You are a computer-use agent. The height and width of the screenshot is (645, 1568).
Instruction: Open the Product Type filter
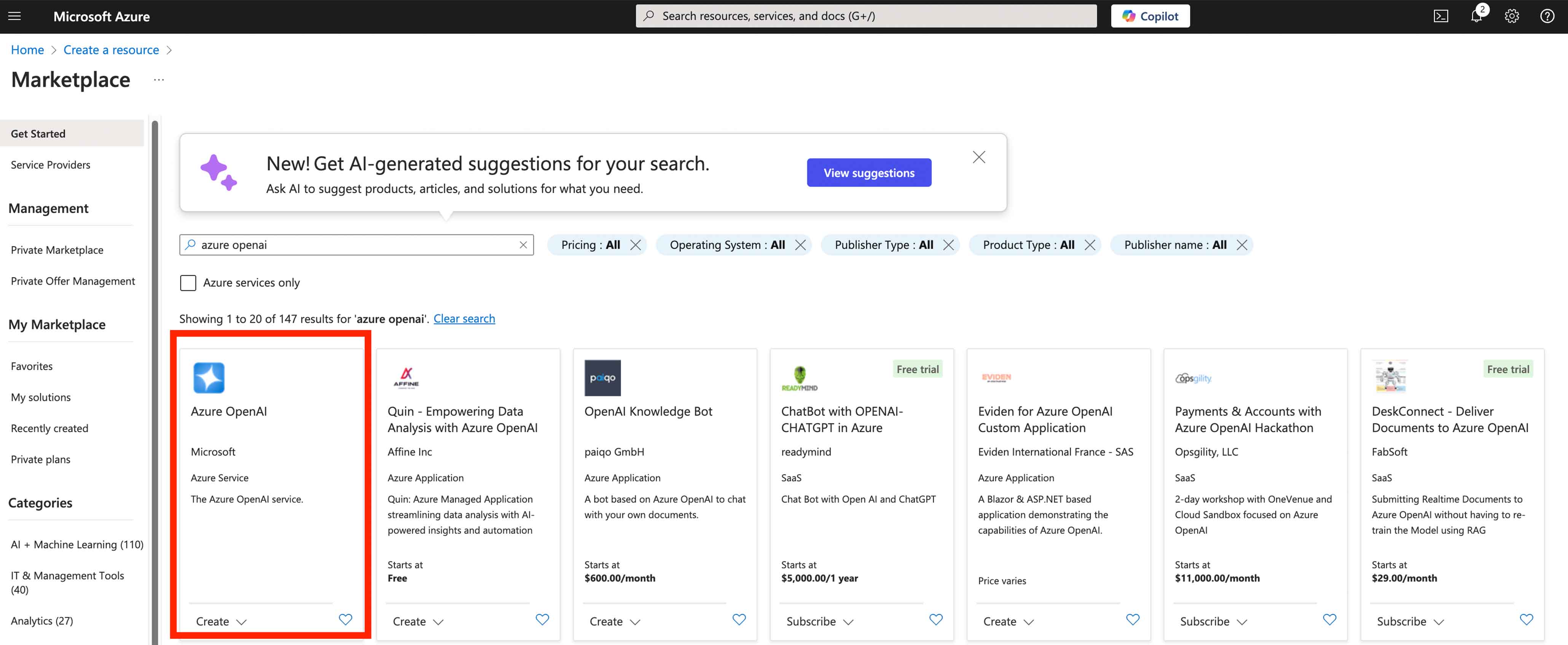point(1029,245)
